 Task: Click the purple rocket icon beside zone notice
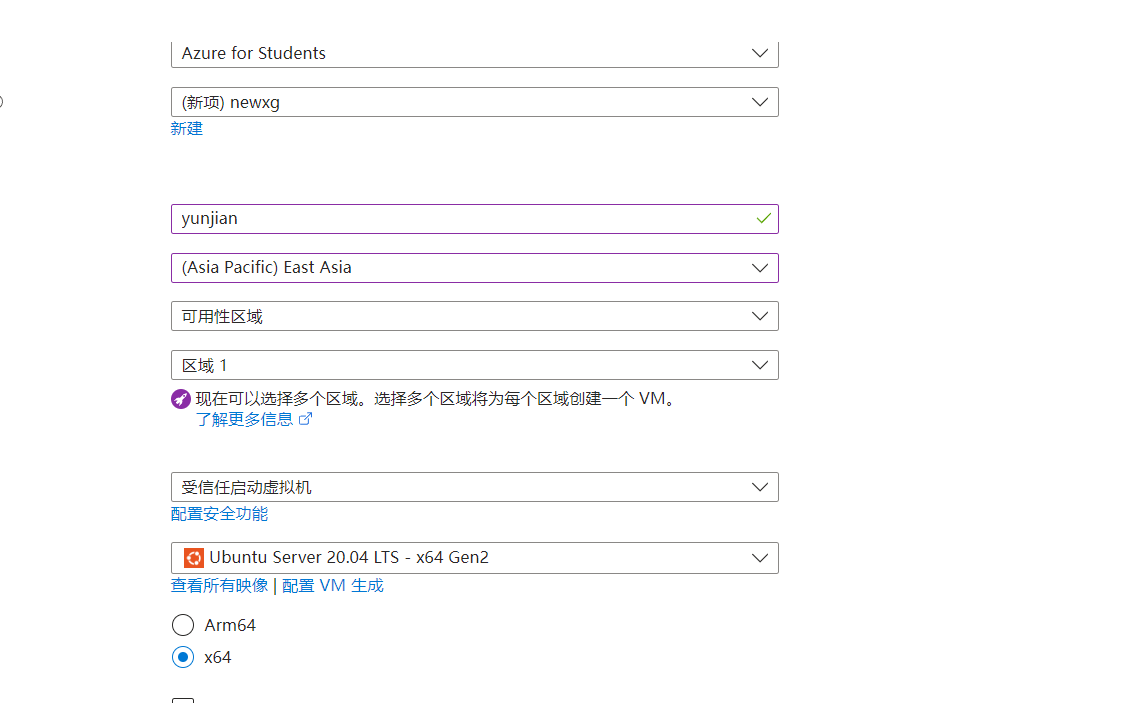point(181,399)
